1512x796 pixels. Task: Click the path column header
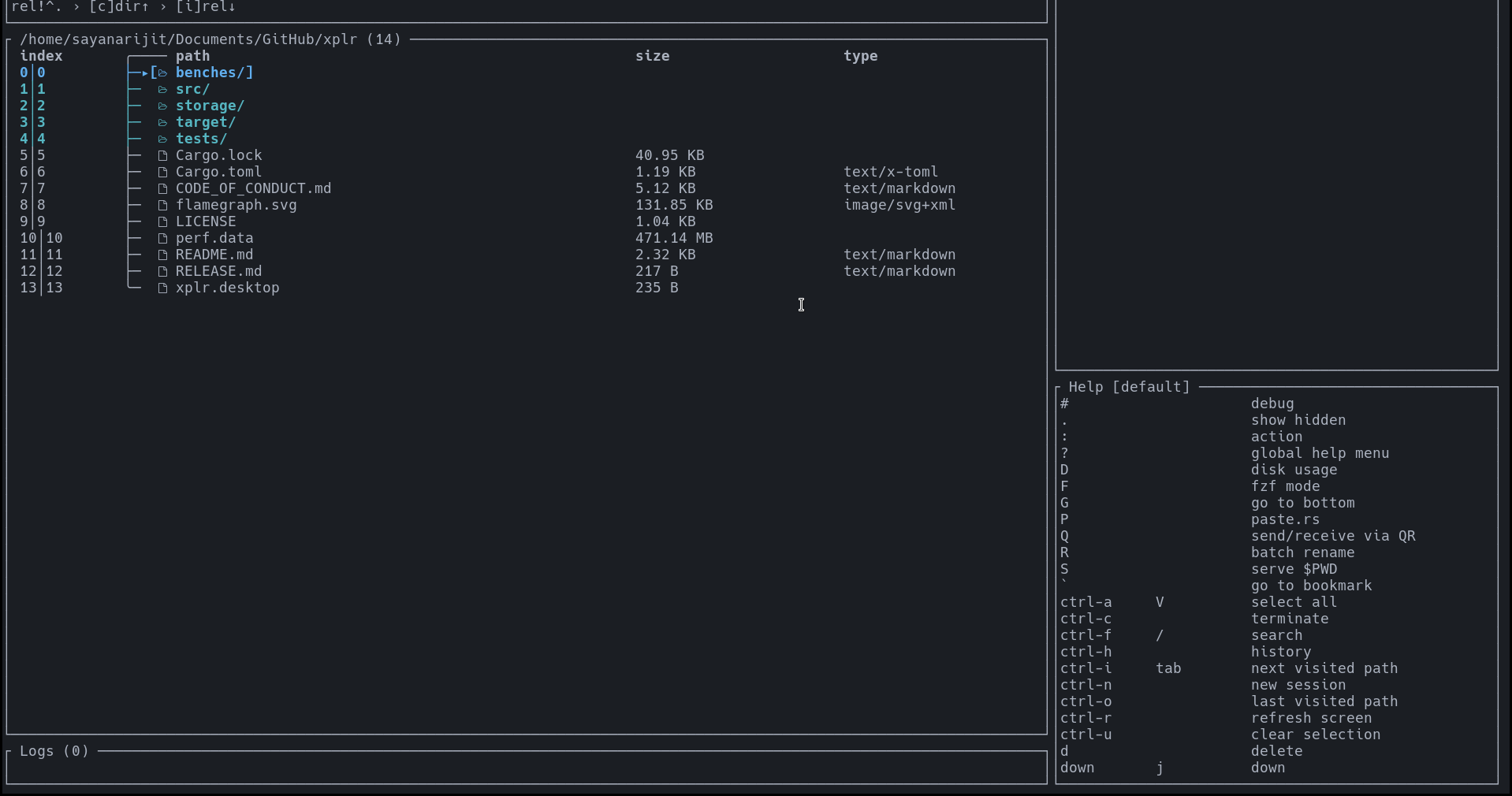pyautogui.click(x=193, y=56)
